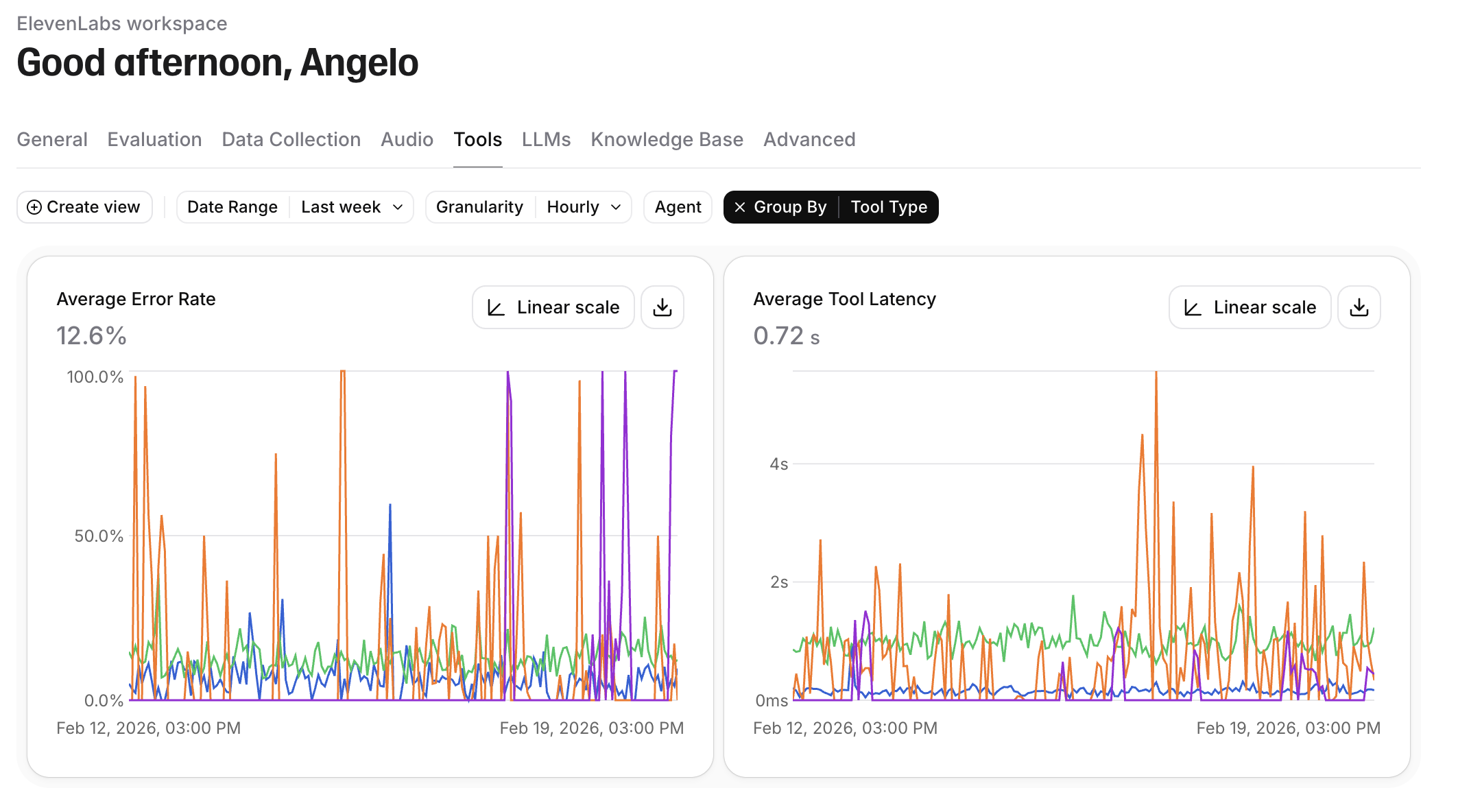Open the Last week date range dropdown
The height and width of the screenshot is (812, 1458).
pyautogui.click(x=352, y=206)
